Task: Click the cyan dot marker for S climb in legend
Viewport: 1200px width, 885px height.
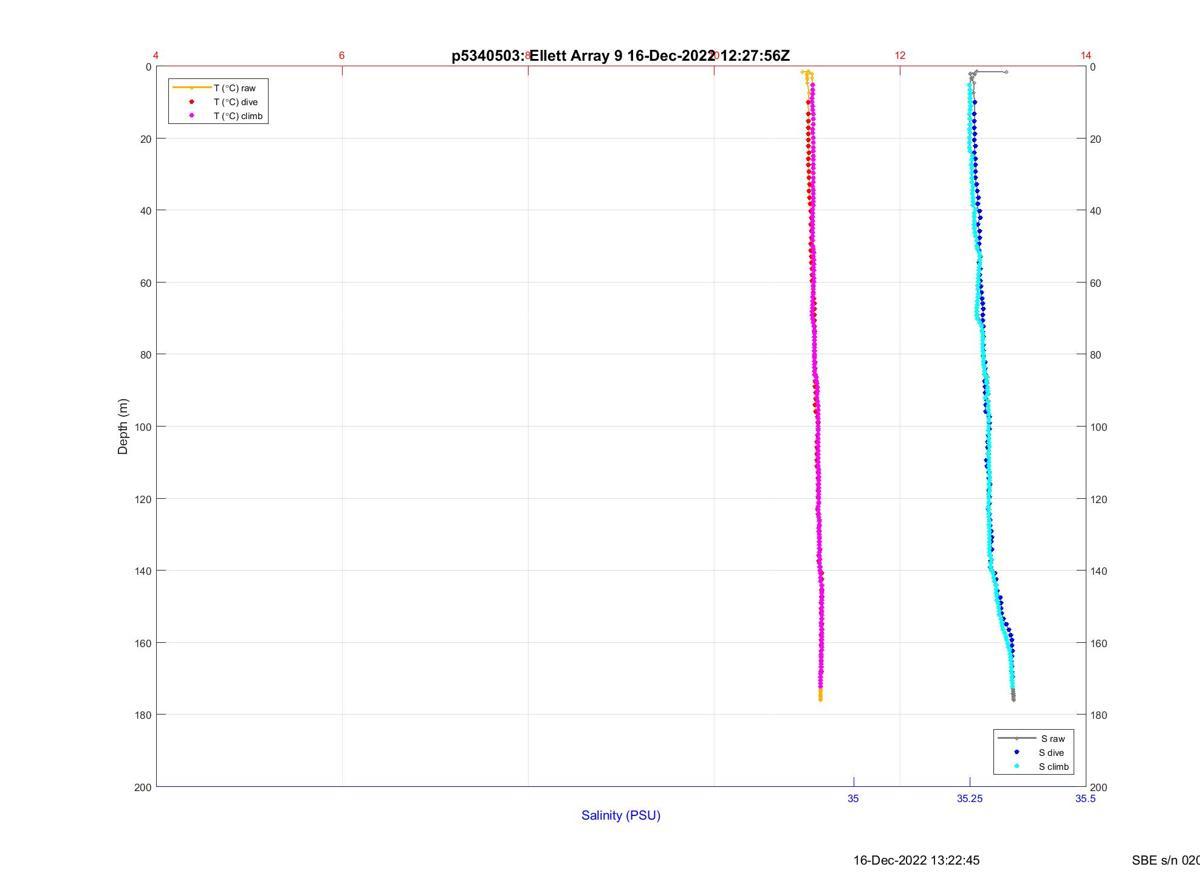Action: (1016, 767)
